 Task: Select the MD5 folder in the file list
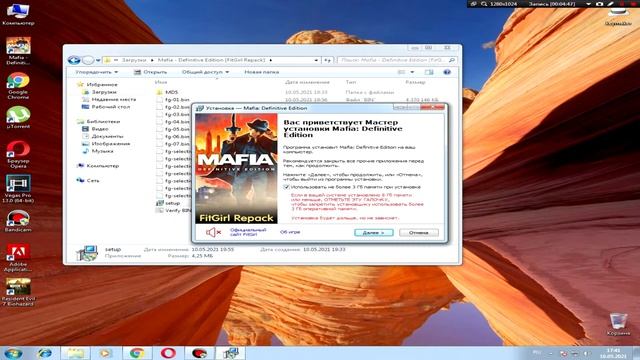pyautogui.click(x=167, y=92)
